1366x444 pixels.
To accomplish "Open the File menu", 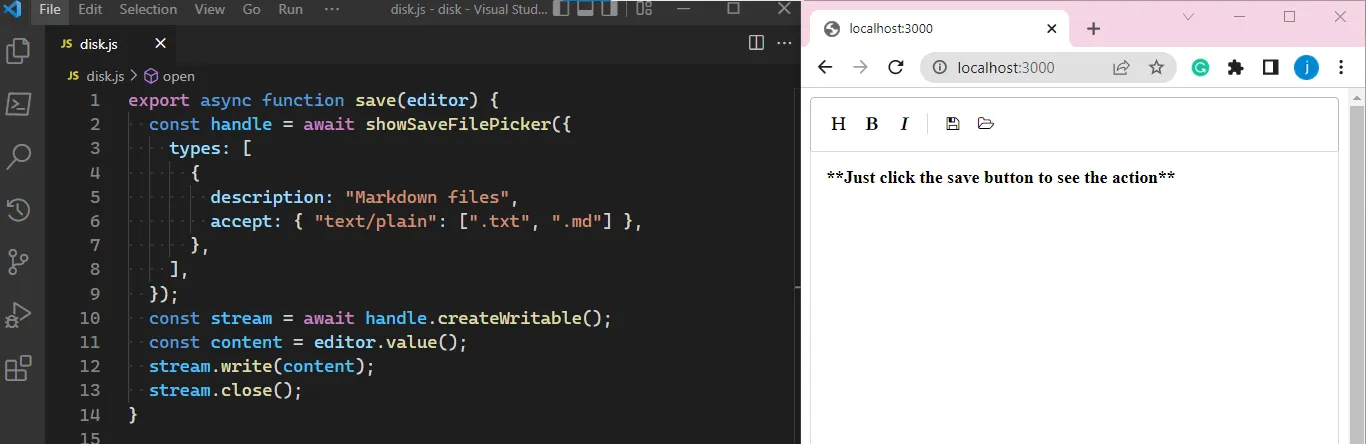I will tap(50, 9).
